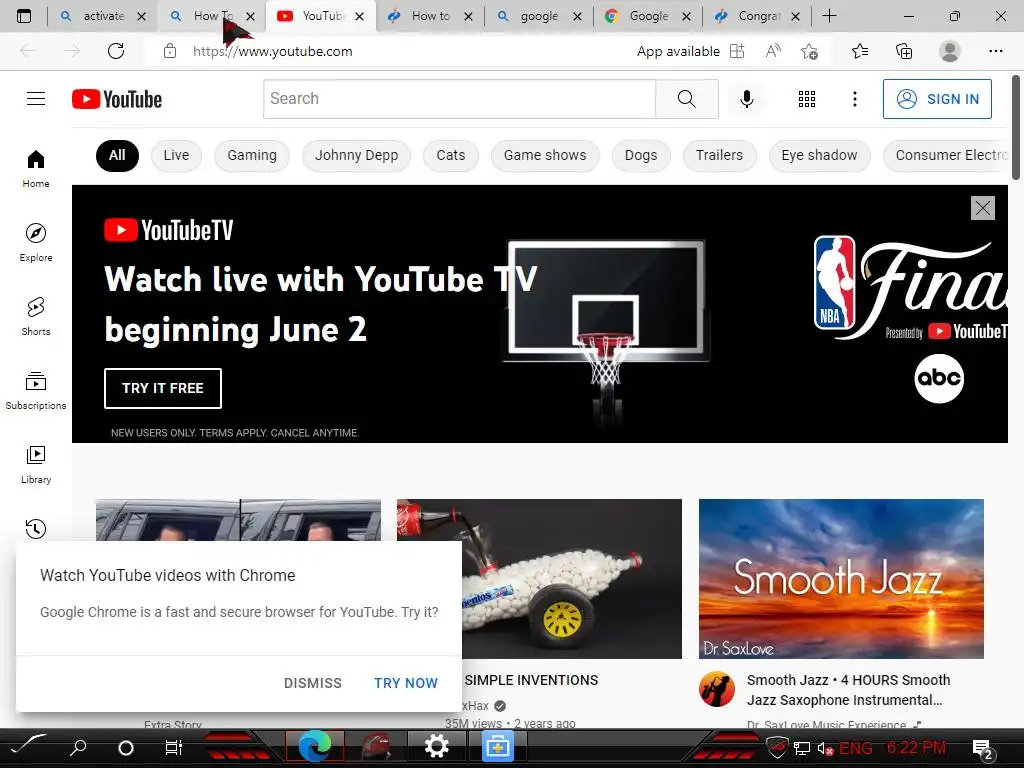Select the 'Dogs' filter chip
This screenshot has width=1024, height=768.
641,155
